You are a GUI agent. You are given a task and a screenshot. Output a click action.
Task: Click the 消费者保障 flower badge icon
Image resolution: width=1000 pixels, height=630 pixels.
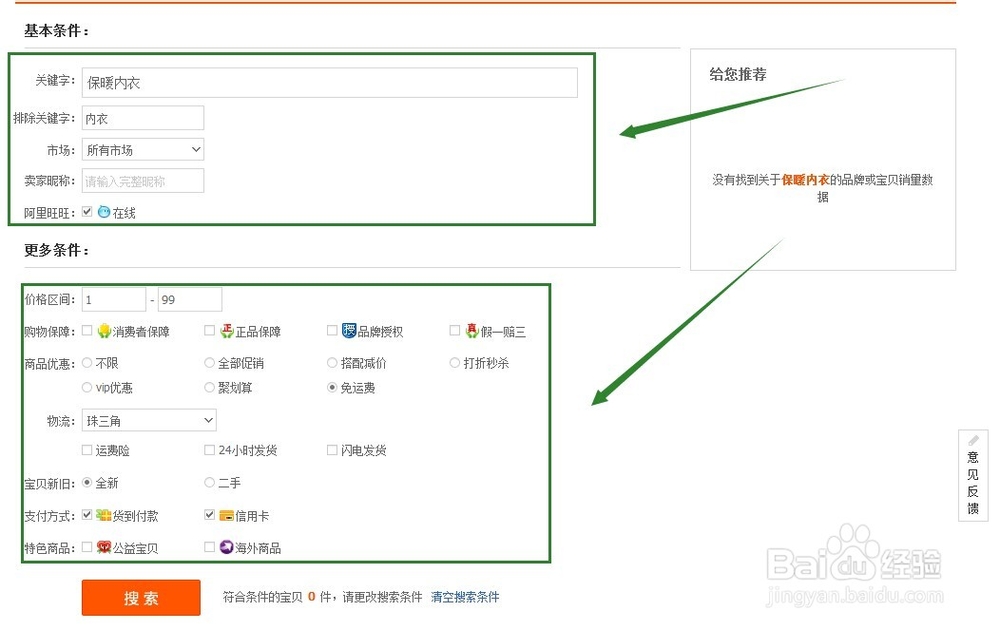tap(103, 331)
